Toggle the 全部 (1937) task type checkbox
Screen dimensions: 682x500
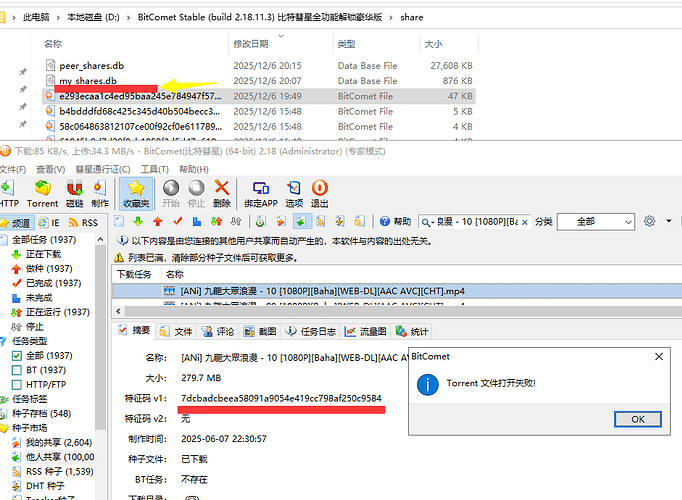[17, 356]
